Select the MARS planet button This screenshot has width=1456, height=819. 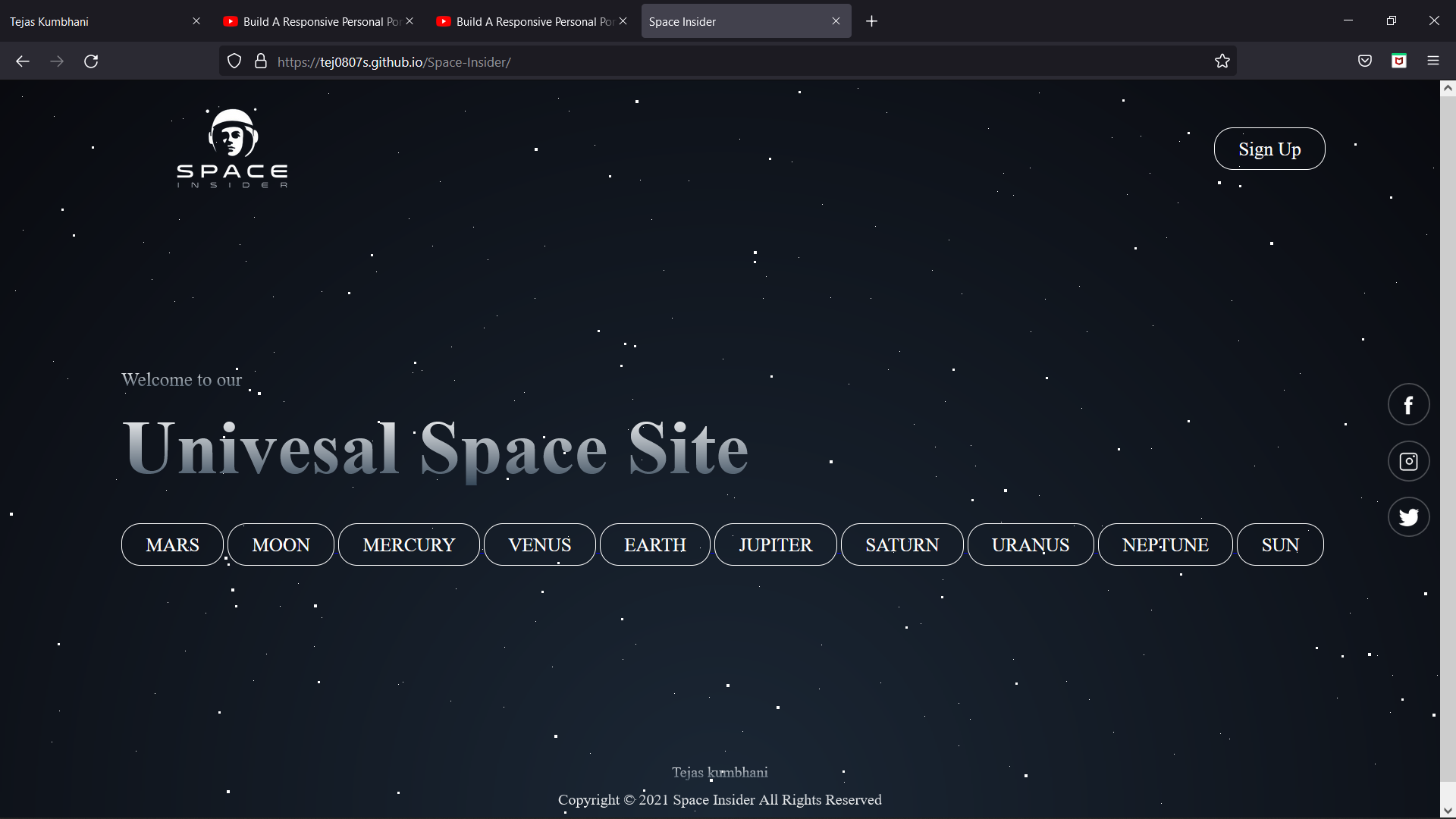point(172,544)
